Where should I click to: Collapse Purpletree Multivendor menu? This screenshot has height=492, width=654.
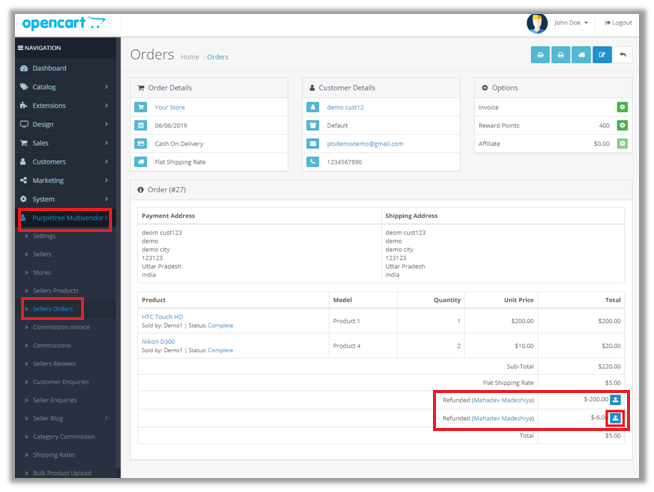pos(65,218)
